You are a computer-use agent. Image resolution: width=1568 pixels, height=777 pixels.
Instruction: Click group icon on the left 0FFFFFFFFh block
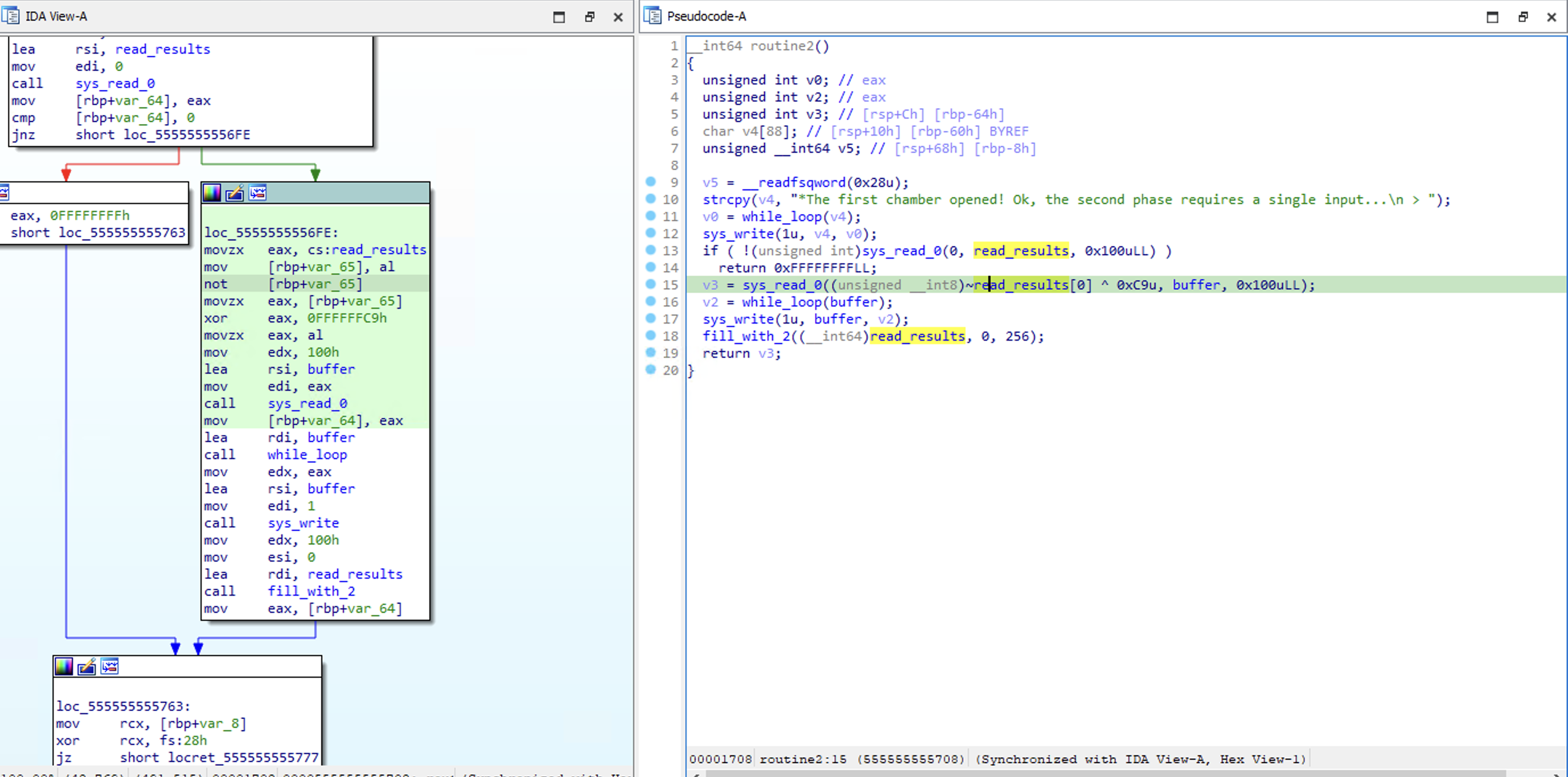3,193
